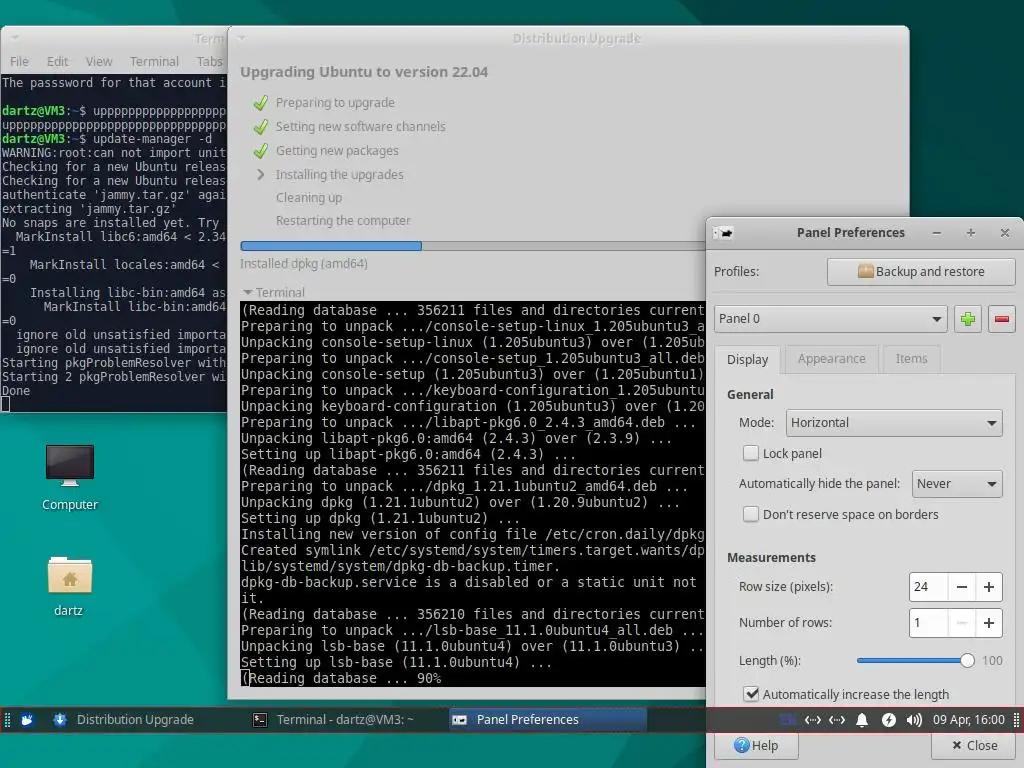The image size is (1024, 768).
Task: Open the power manager lightning icon
Action: tap(888, 720)
